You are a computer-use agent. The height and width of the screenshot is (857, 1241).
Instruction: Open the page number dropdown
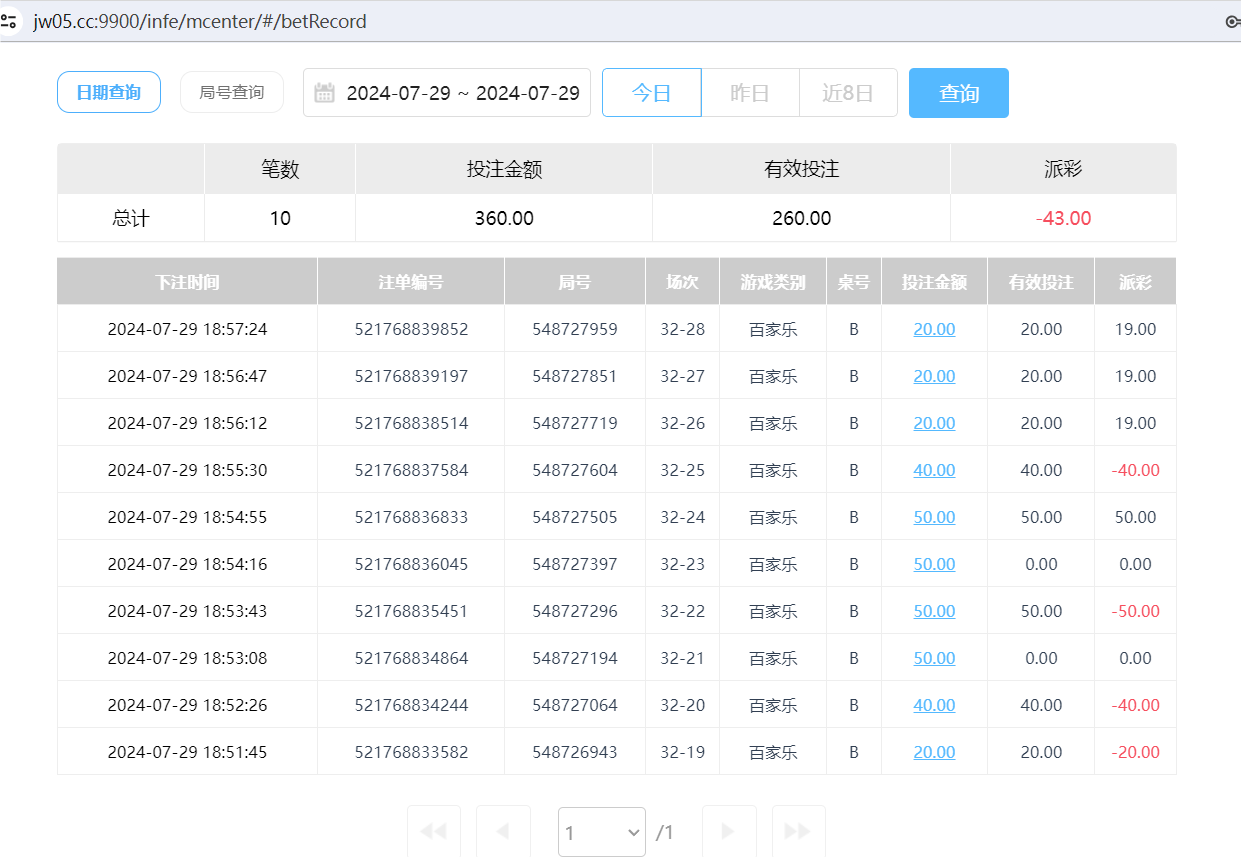tap(602, 831)
